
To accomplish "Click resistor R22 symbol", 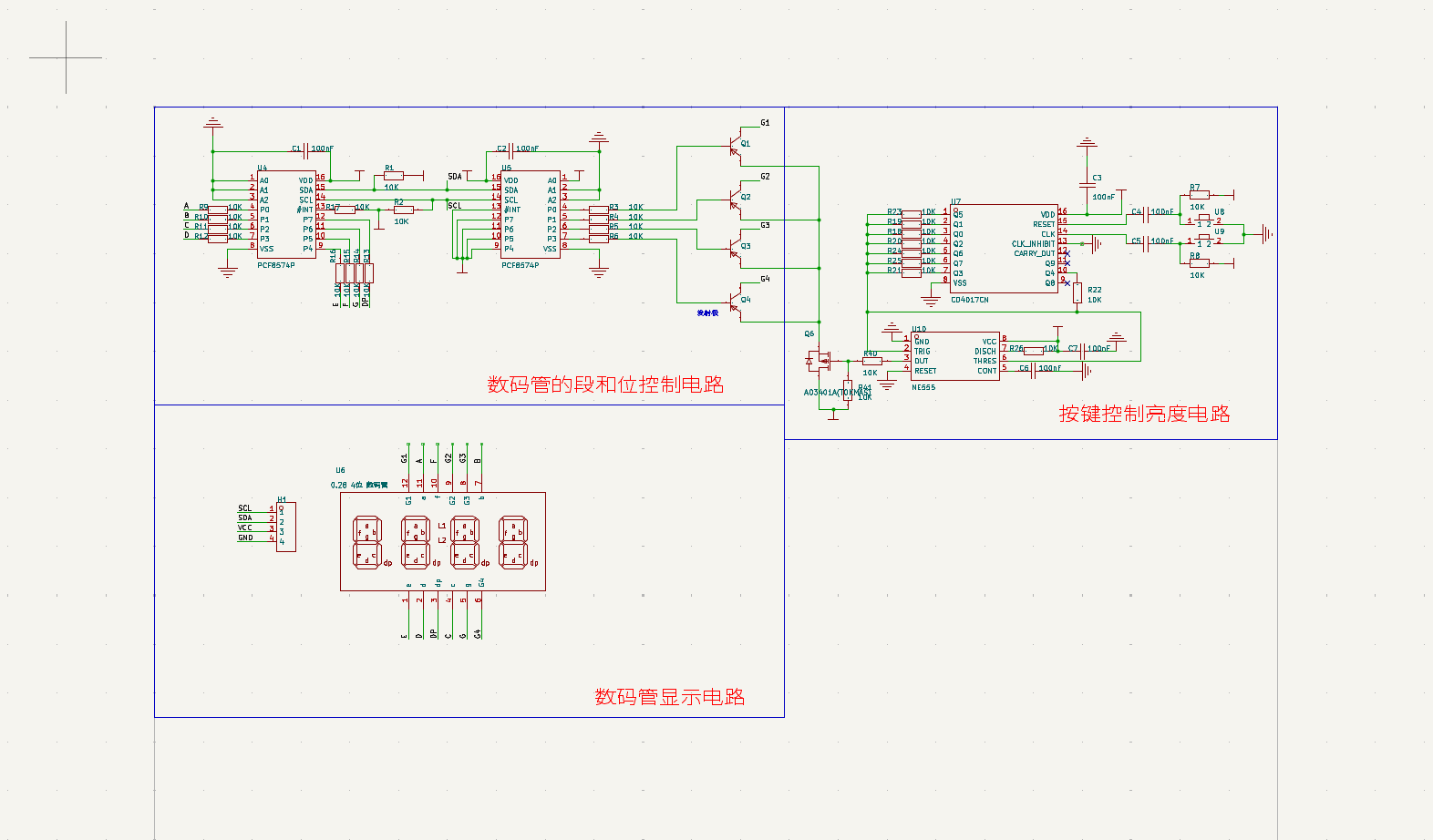I will (x=1077, y=293).
